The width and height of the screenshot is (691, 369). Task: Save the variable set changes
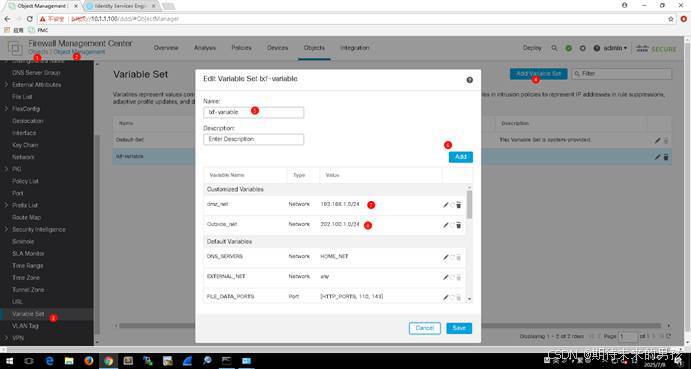pyautogui.click(x=459, y=328)
